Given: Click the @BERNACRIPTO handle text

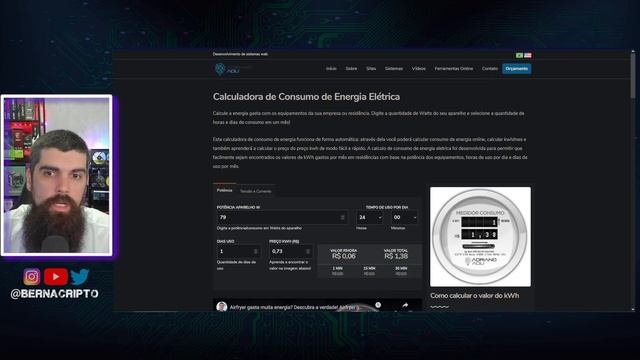Looking at the screenshot, I should pos(54,294).
